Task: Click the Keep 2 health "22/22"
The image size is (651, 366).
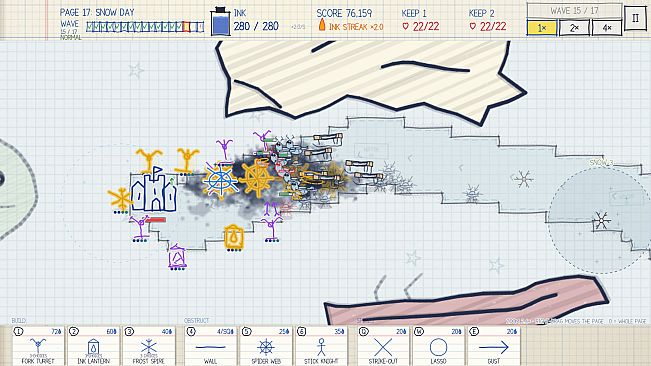Action: [x=493, y=27]
